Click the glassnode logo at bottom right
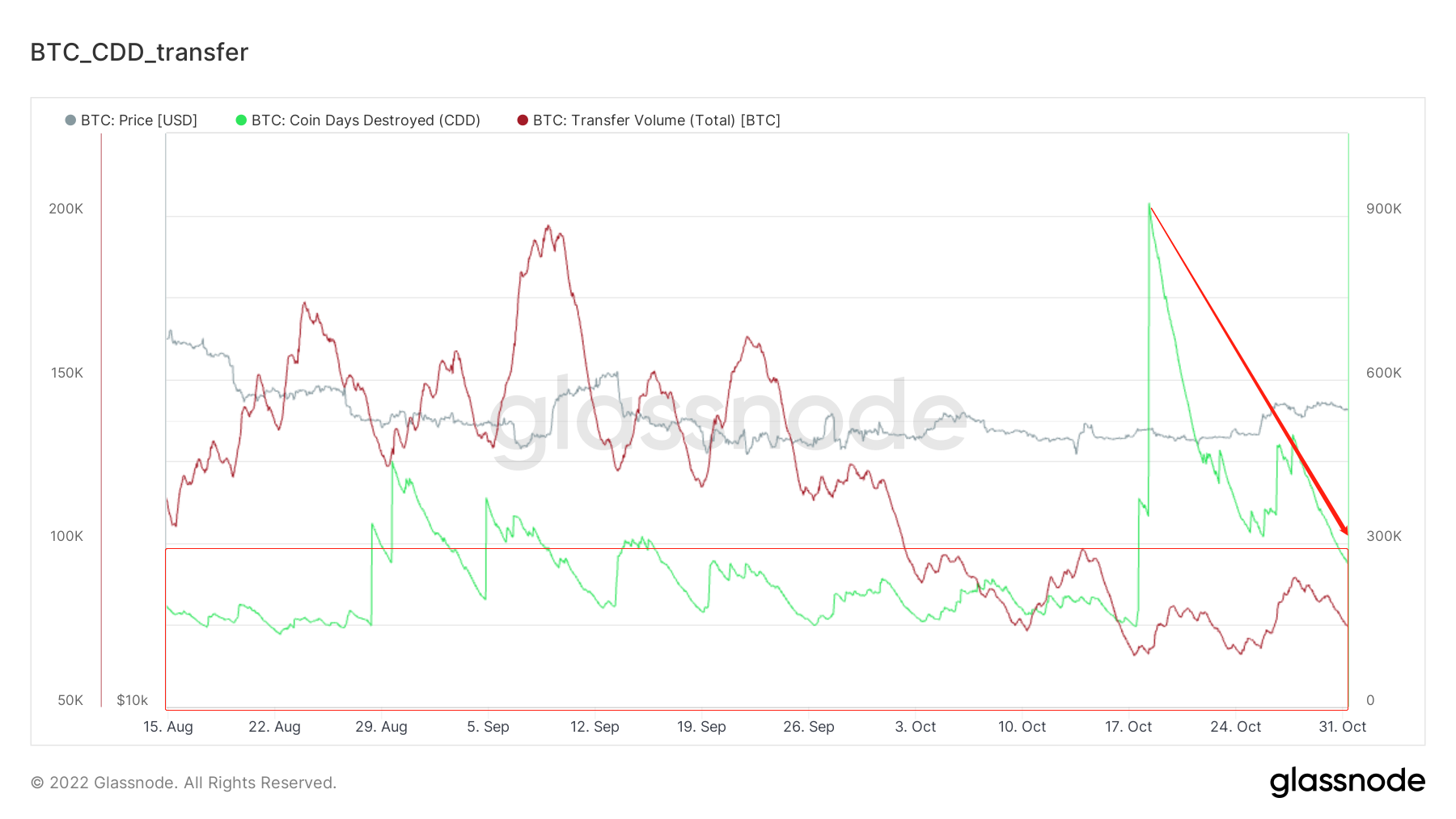This screenshot has height=819, width=1456. pyautogui.click(x=1347, y=782)
